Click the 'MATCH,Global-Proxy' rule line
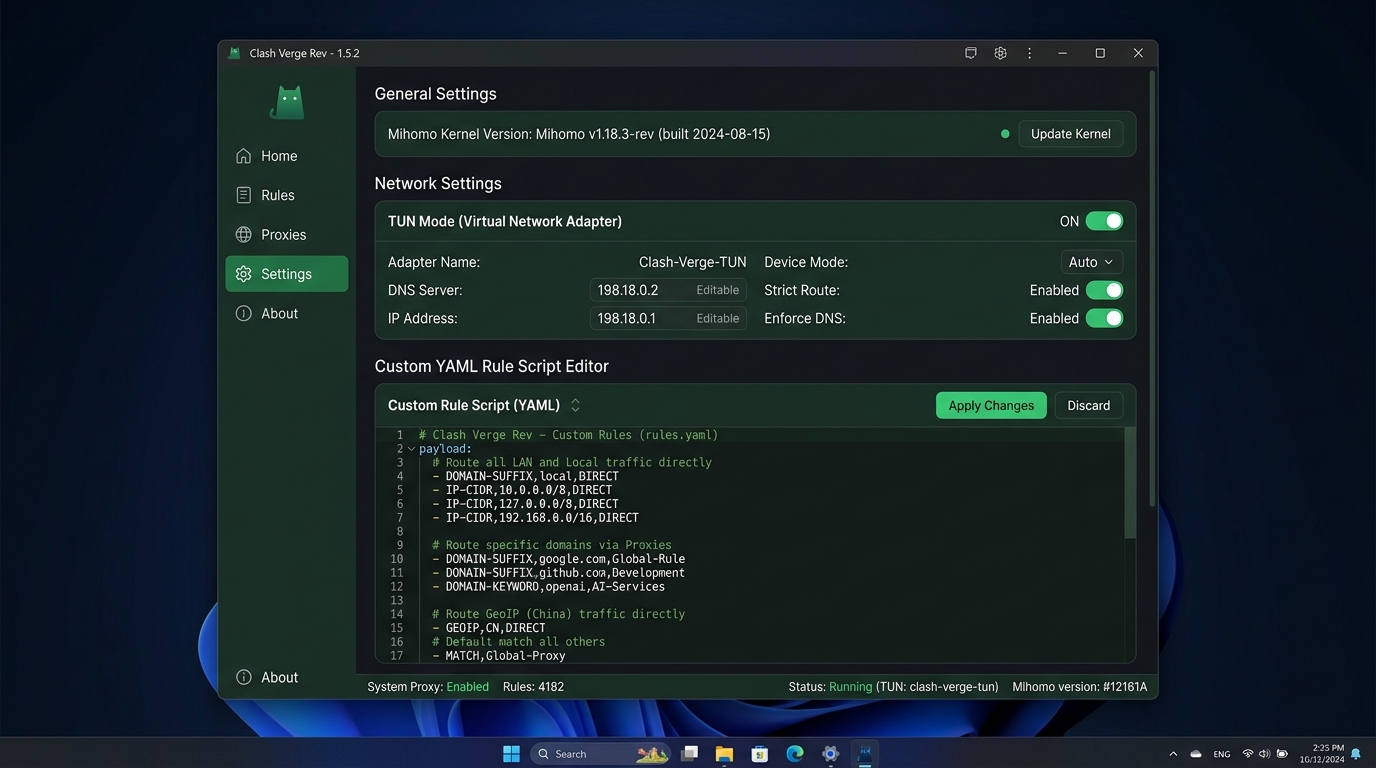1376x768 pixels. click(x=499, y=656)
